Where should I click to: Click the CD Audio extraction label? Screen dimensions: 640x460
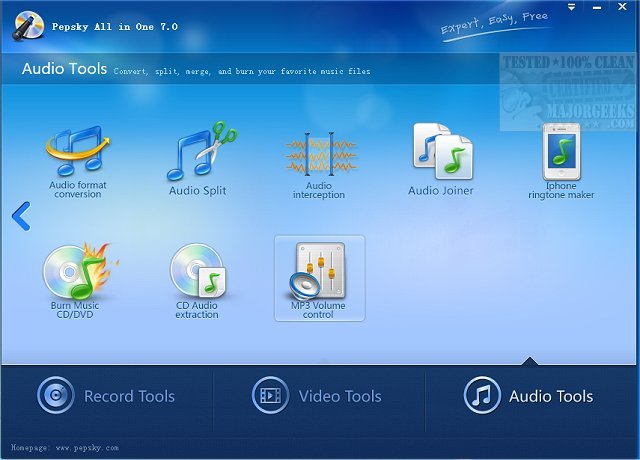point(197,310)
